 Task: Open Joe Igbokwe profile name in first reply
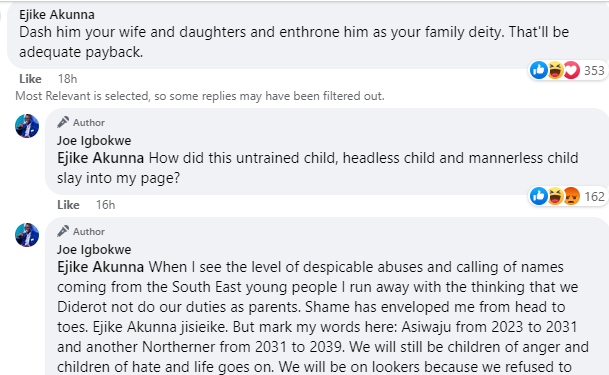click(x=94, y=141)
